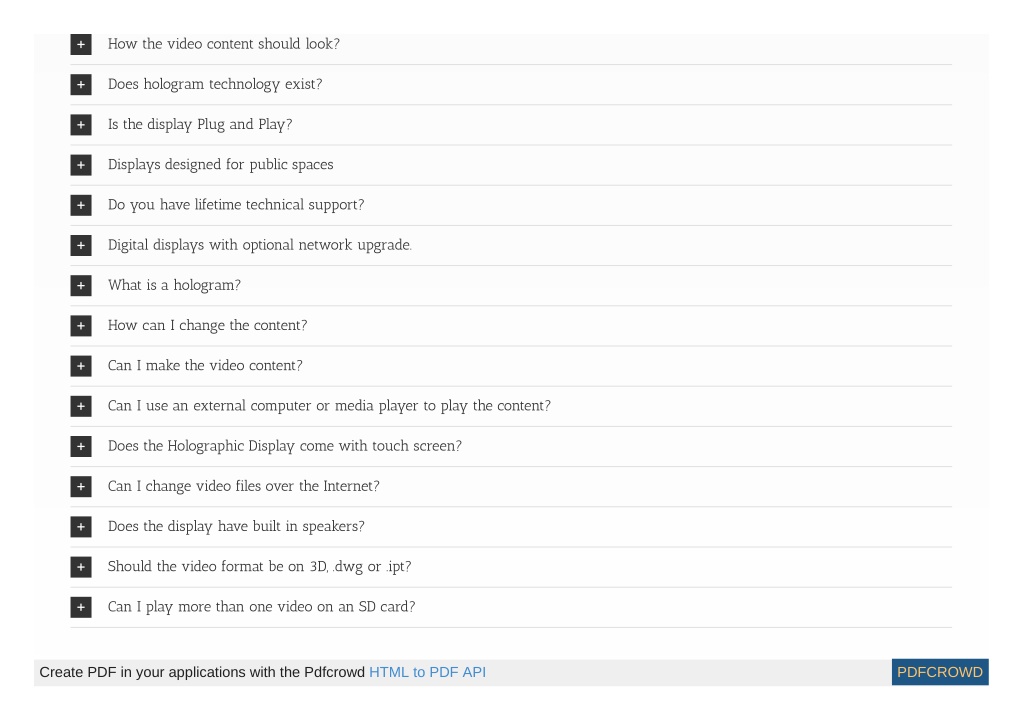Screen dimensions: 1023x724
Task: Expand 'Does the display have built in speakers?'
Action: pos(236,526)
